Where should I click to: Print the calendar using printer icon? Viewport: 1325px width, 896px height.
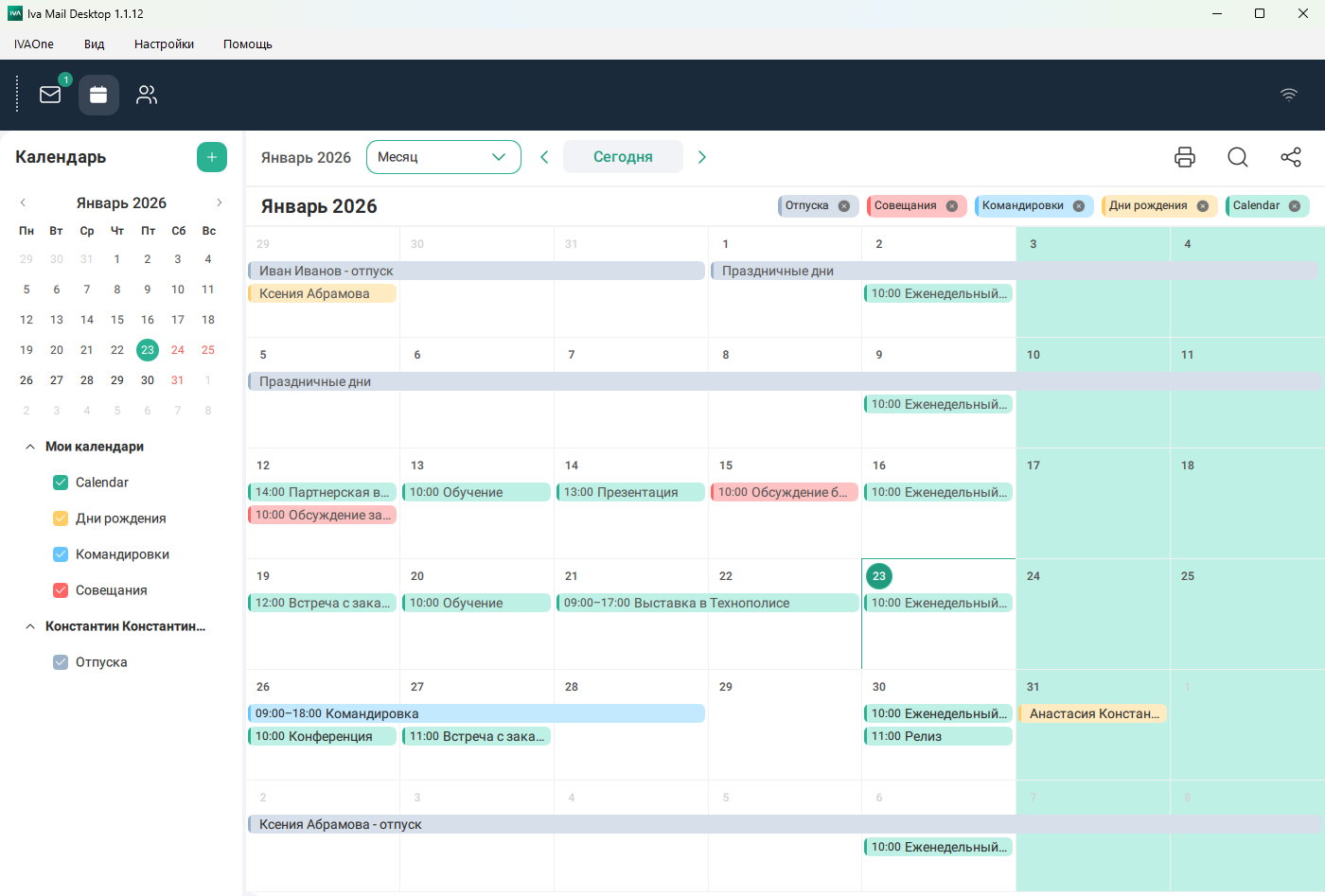coord(1185,157)
